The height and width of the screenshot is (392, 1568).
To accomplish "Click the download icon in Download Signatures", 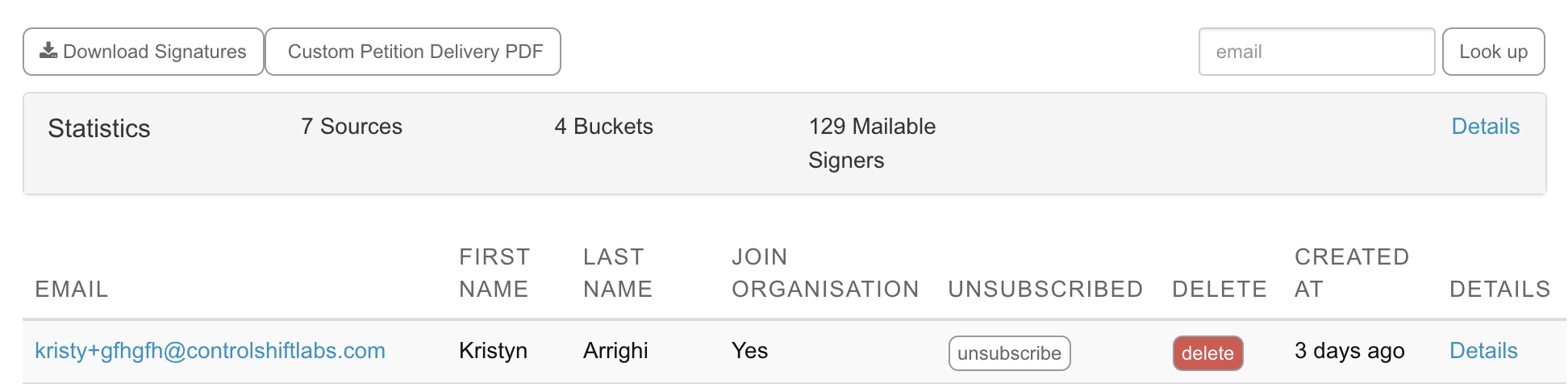I will pyautogui.click(x=48, y=51).
